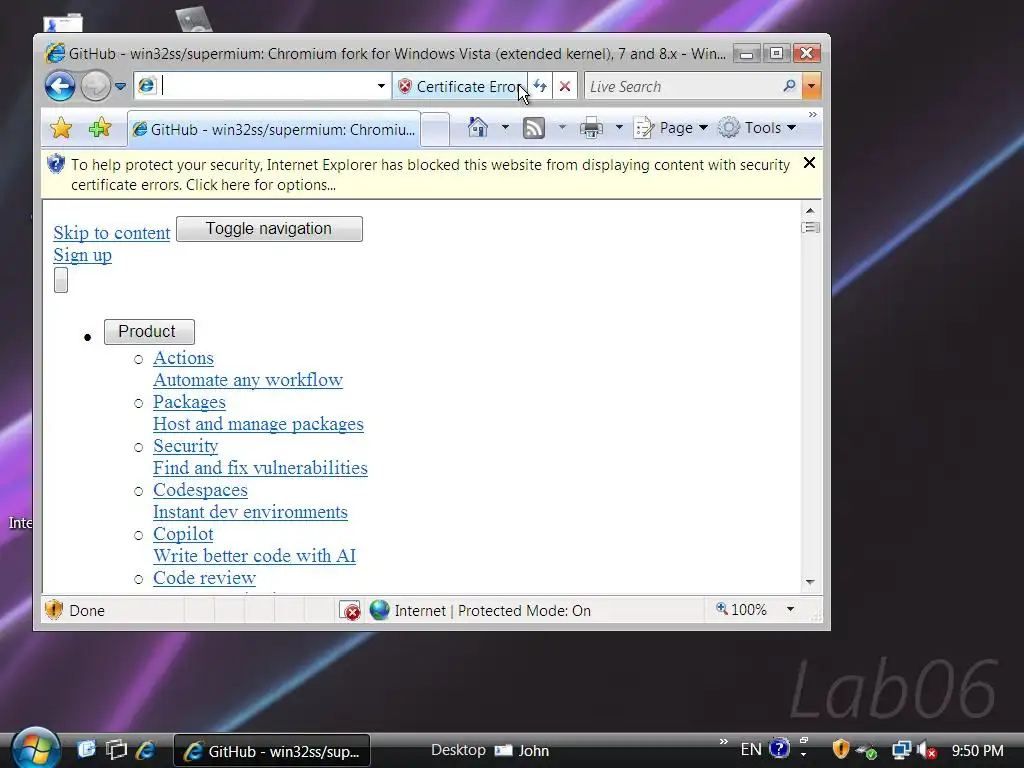Open the Write better code with AI link
The image size is (1024, 768).
(255, 556)
